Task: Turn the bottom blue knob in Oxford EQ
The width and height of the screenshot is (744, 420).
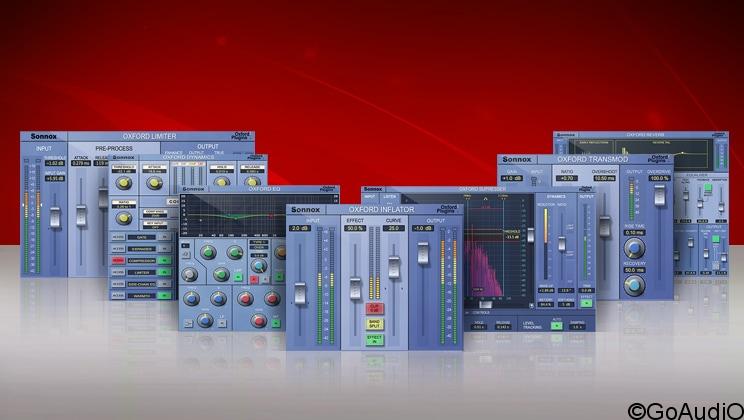Action: coord(205,321)
